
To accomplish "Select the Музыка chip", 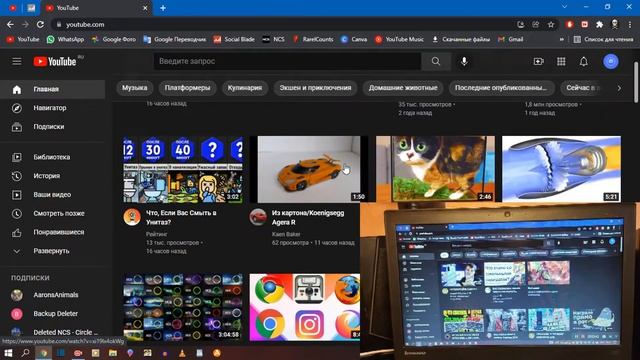I will [135, 88].
